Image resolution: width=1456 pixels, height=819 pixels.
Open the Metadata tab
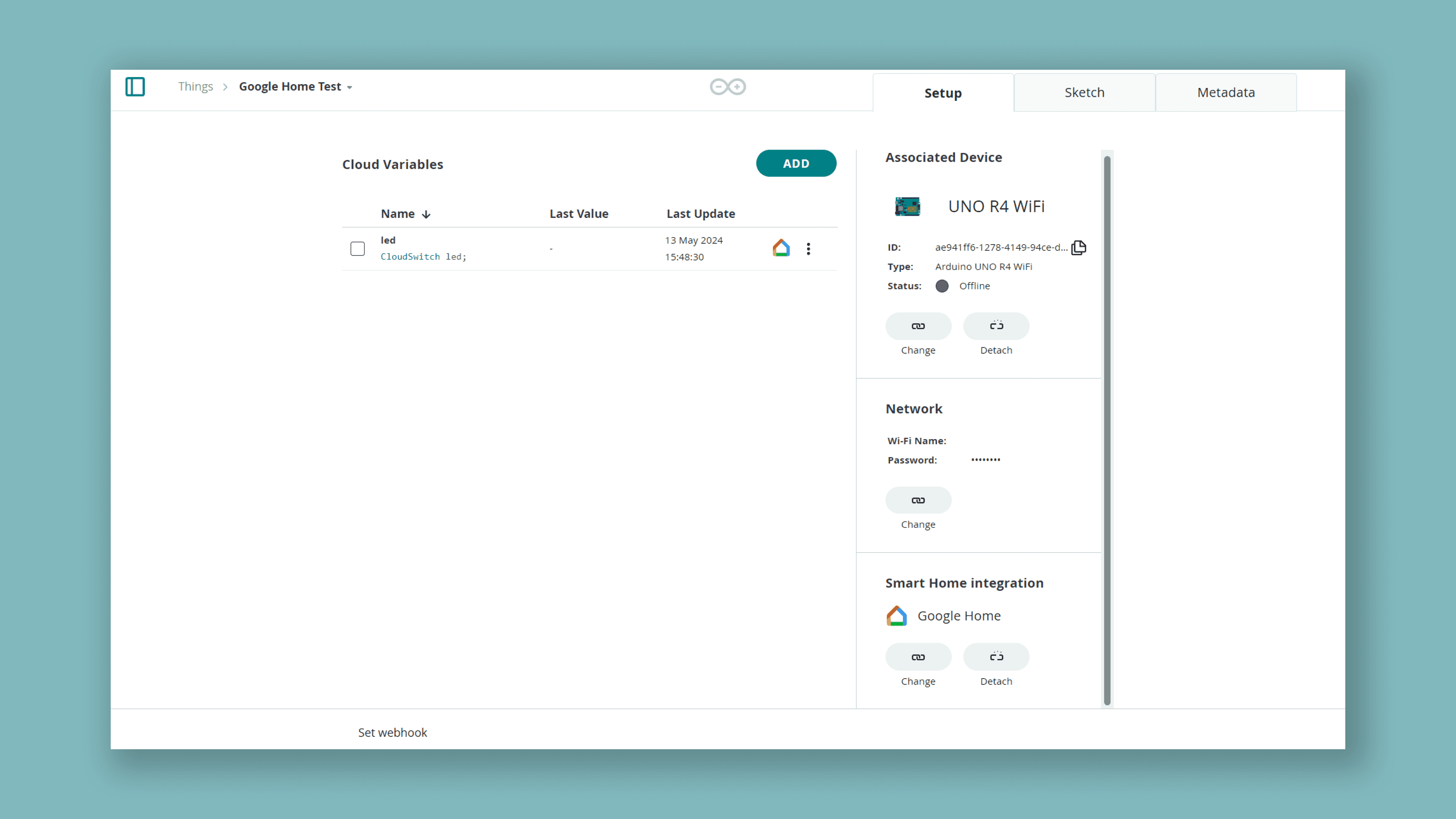[1226, 92]
